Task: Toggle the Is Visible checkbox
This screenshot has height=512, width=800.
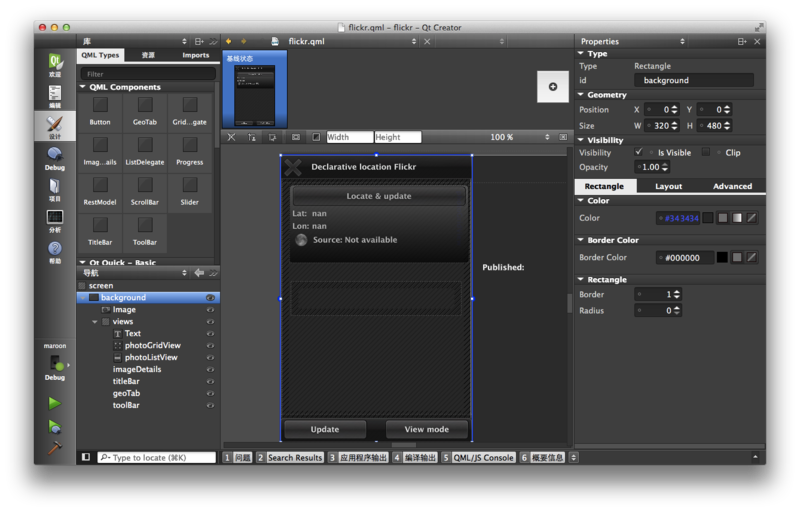Action: [638, 152]
